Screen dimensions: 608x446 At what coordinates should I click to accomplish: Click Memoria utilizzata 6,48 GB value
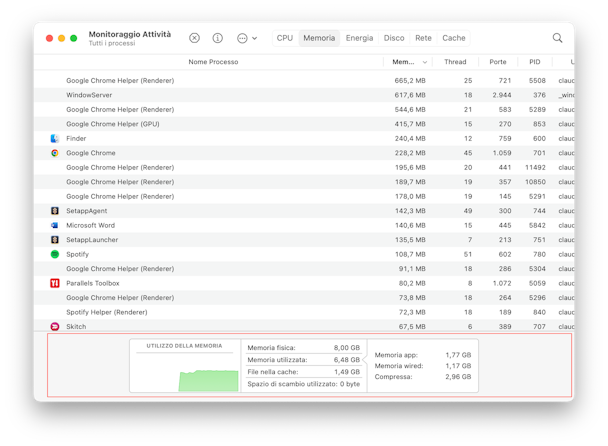[347, 360]
